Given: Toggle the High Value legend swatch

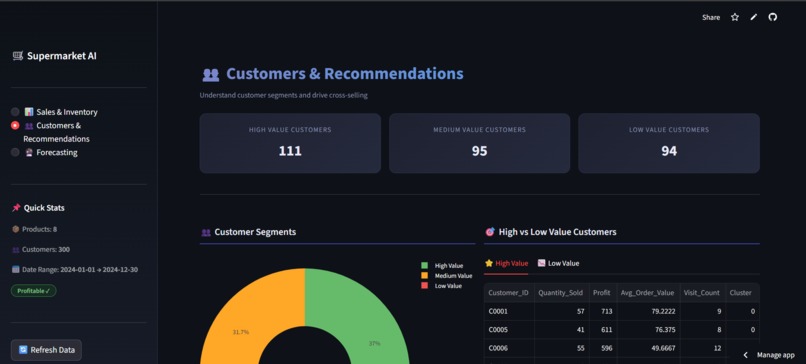Looking at the screenshot, I should click(425, 266).
